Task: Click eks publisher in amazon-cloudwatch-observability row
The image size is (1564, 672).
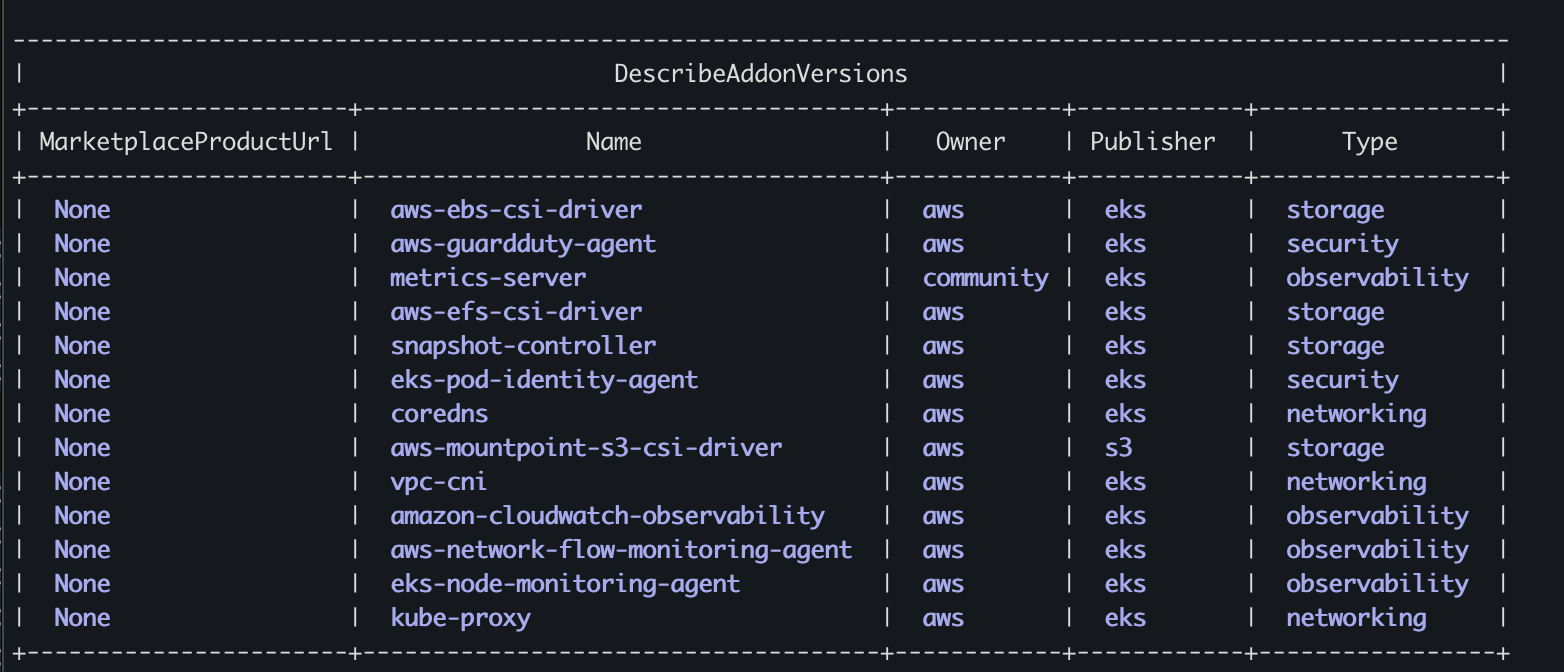Action: tap(1125, 516)
